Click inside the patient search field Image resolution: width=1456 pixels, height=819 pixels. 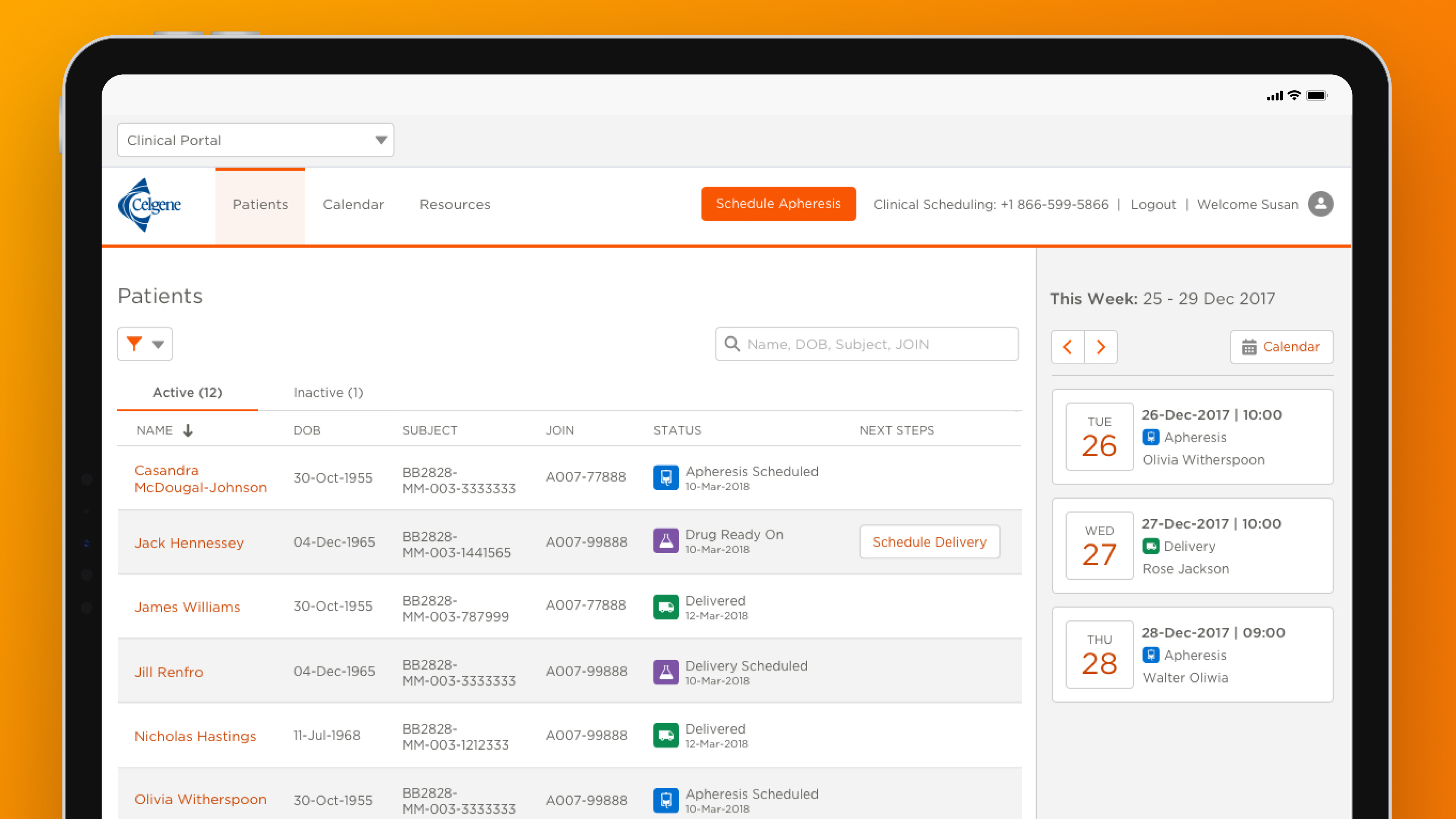(x=865, y=344)
